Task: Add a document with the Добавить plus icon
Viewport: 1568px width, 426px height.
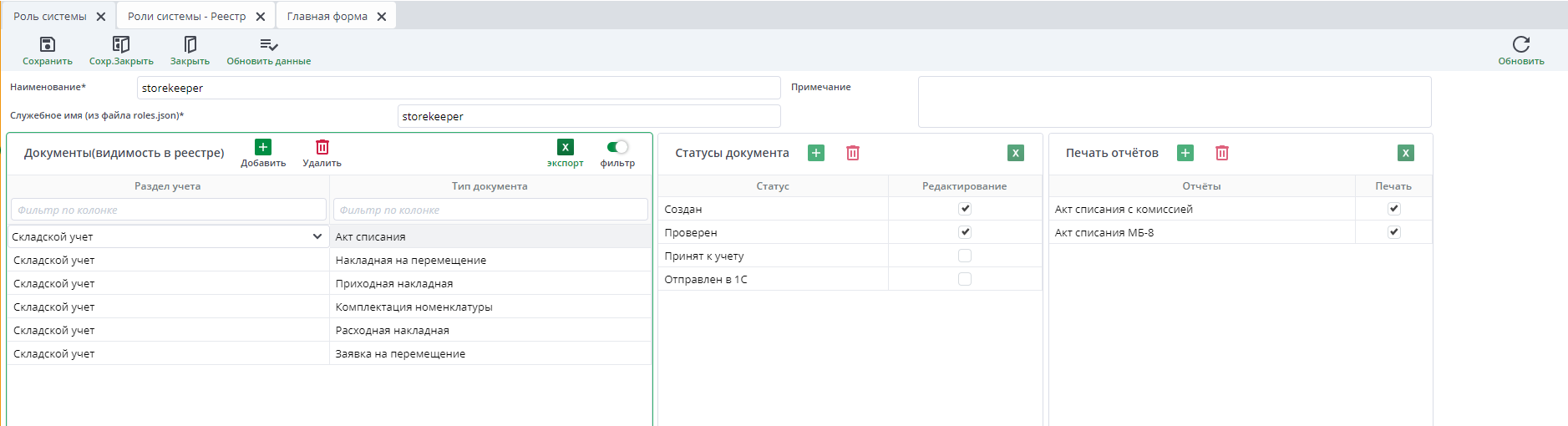Action: tap(262, 147)
